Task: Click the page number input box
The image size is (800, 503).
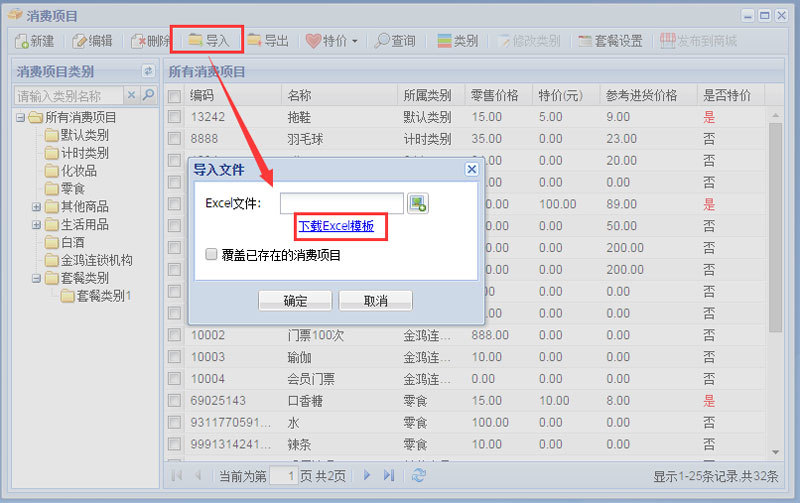Action: pos(283,476)
